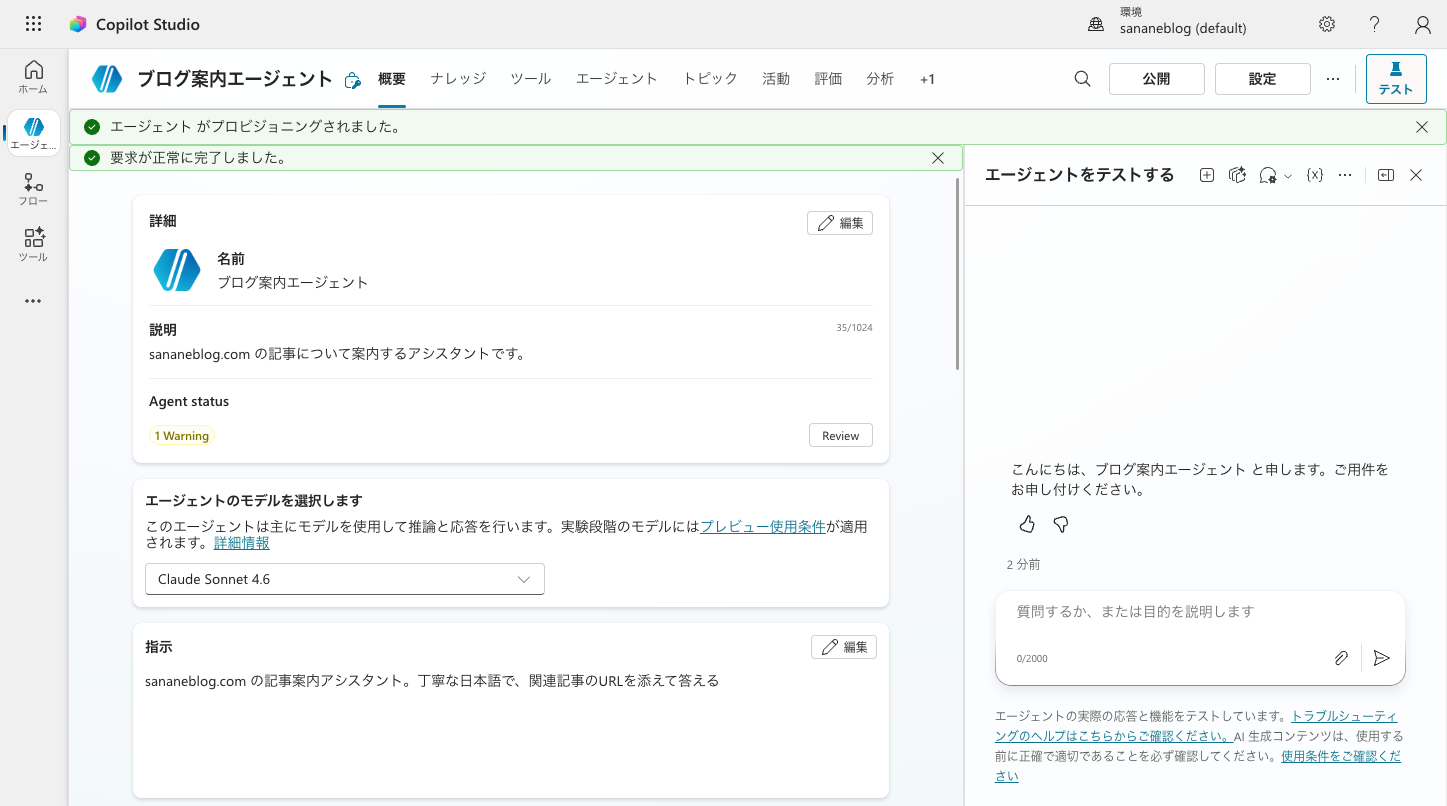Screen dimensions: 1447x806
Task: Close the エージェントをテストする panel
Action: click(1416, 175)
